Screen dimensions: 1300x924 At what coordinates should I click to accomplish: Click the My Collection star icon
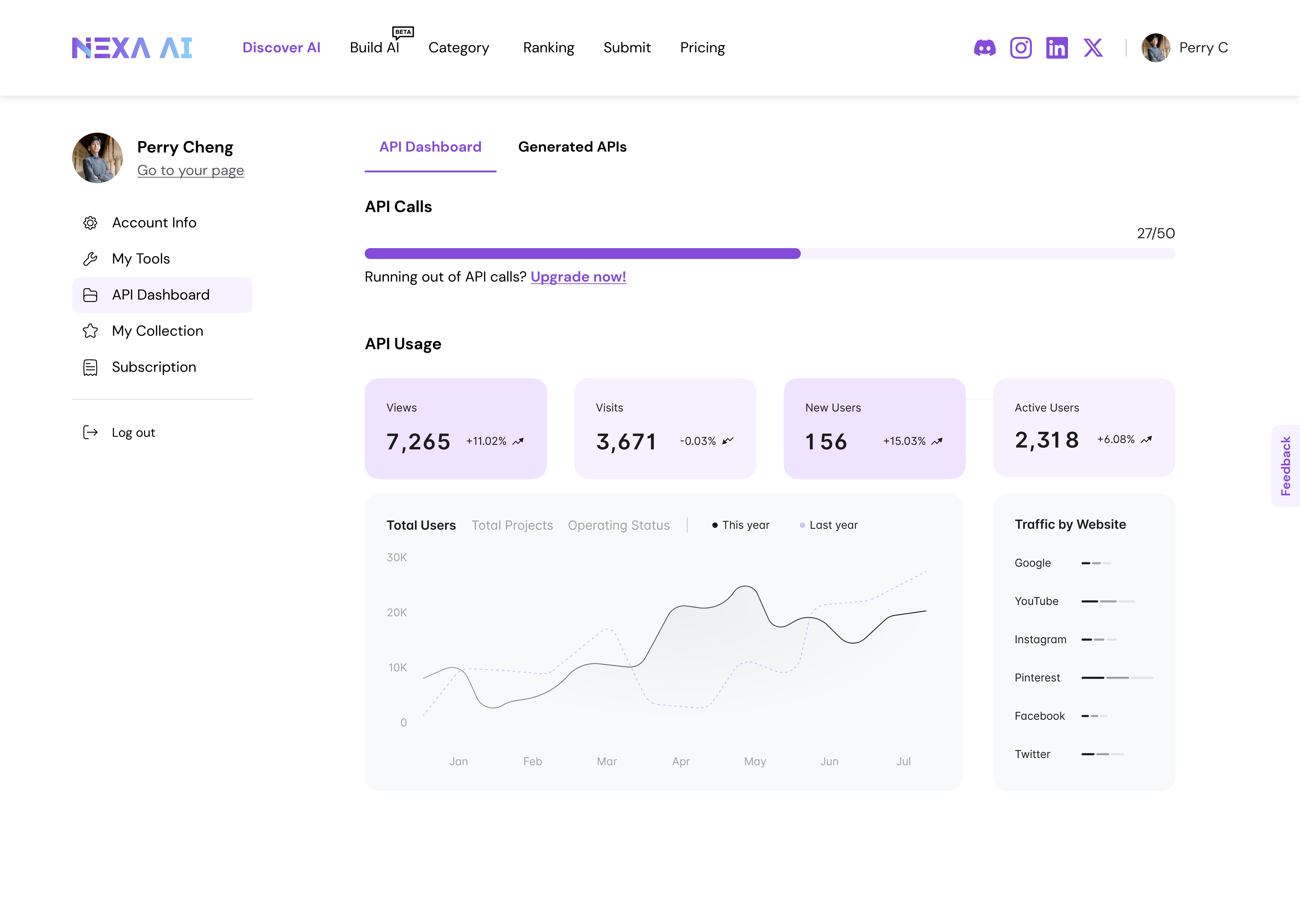coord(90,331)
